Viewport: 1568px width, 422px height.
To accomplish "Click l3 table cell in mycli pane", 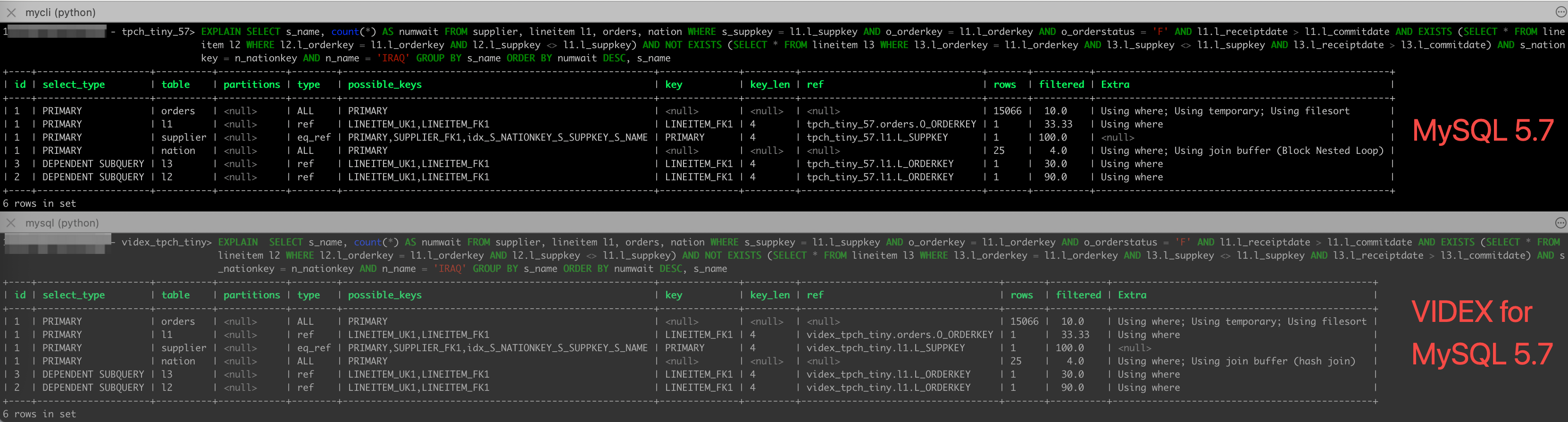I will click(167, 164).
